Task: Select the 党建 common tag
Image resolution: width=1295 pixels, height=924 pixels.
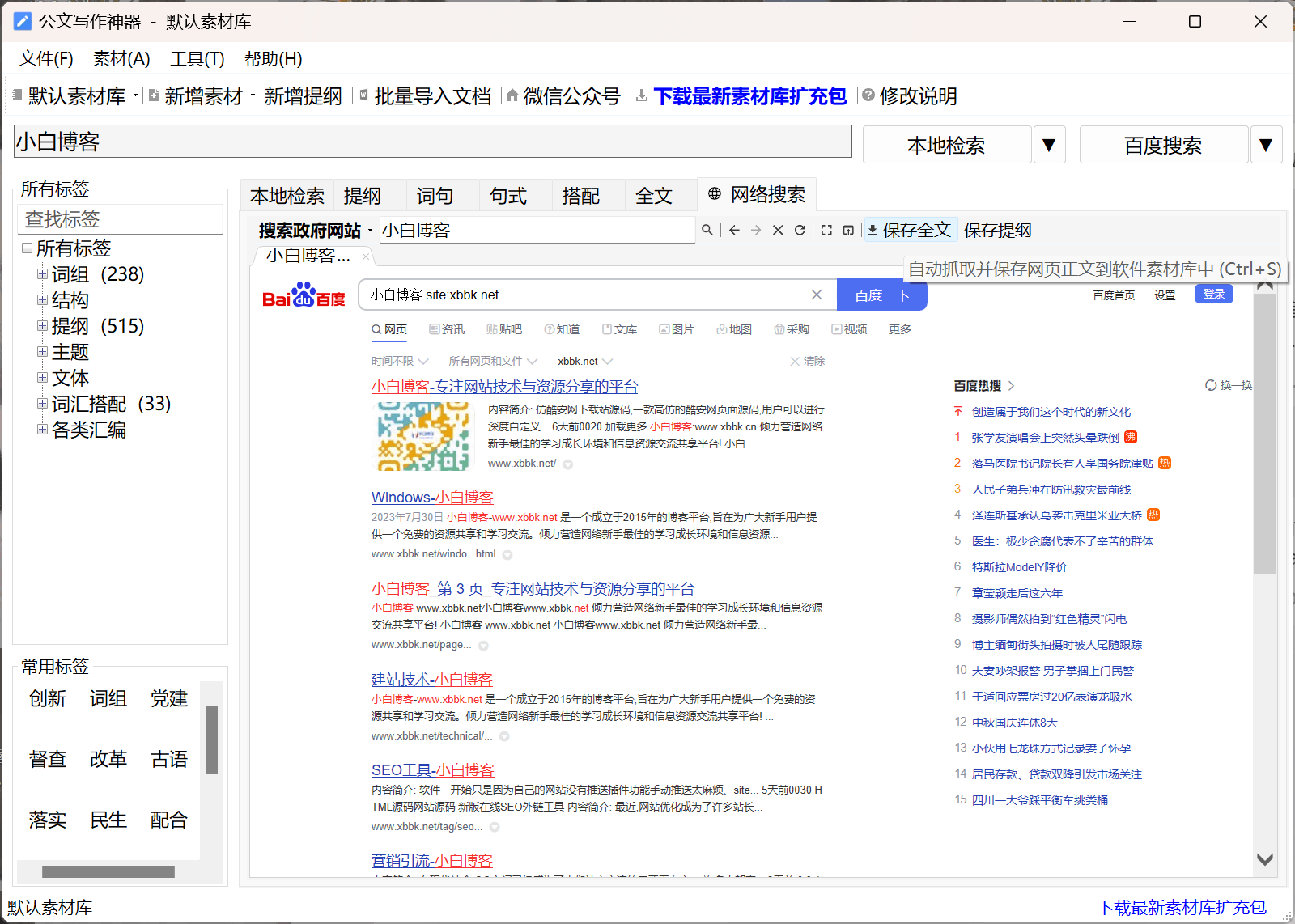Action: (169, 698)
